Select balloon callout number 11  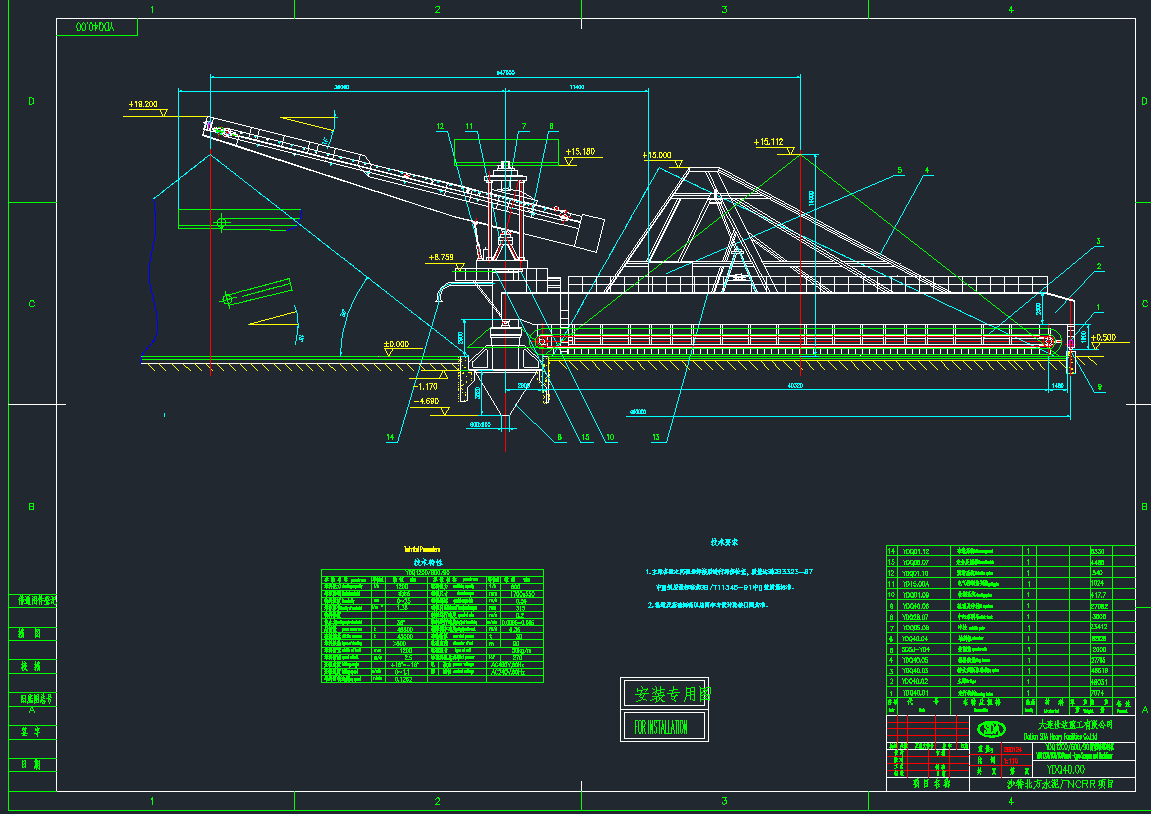click(469, 126)
